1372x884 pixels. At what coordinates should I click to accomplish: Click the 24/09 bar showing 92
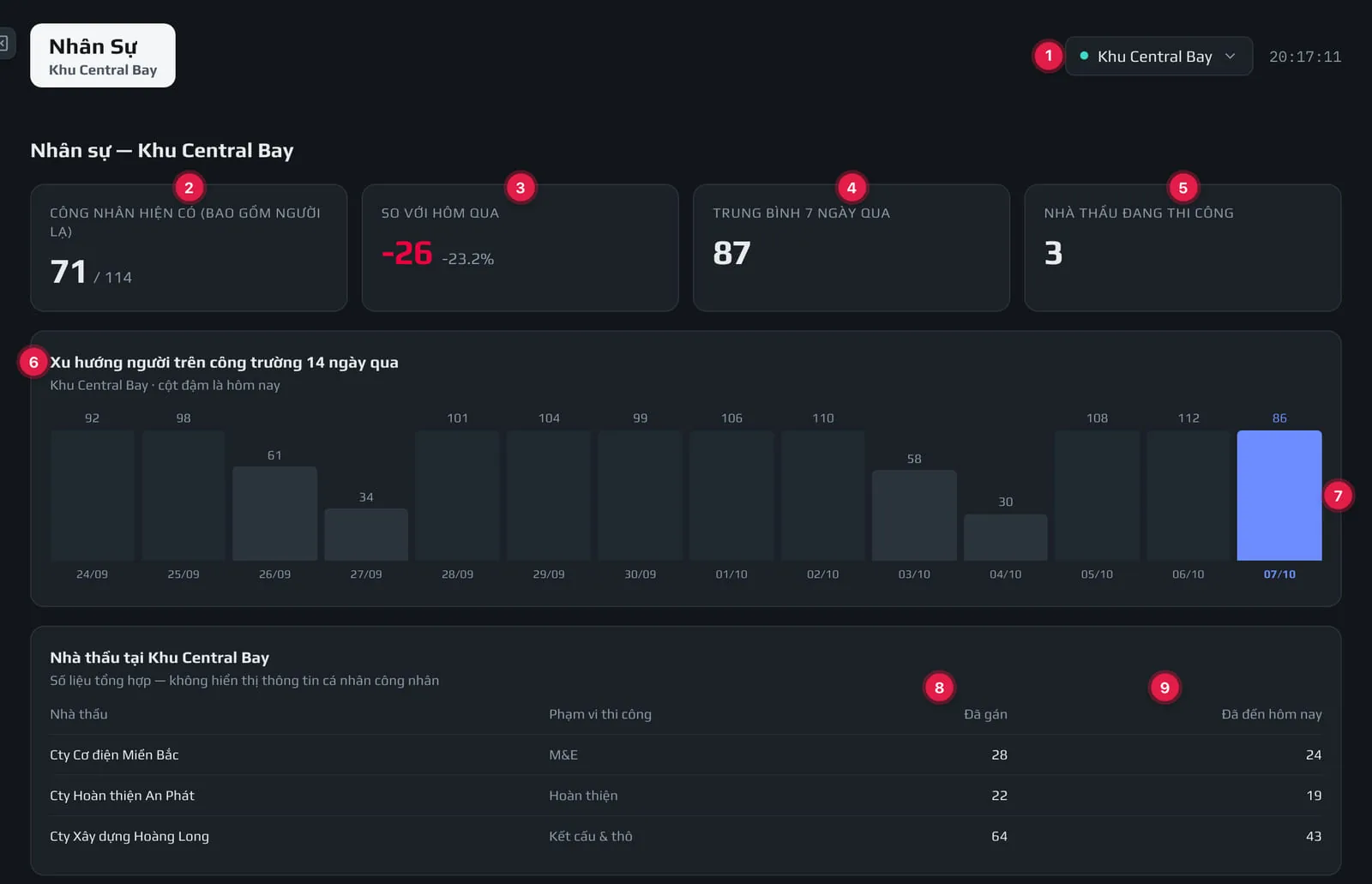click(x=92, y=496)
